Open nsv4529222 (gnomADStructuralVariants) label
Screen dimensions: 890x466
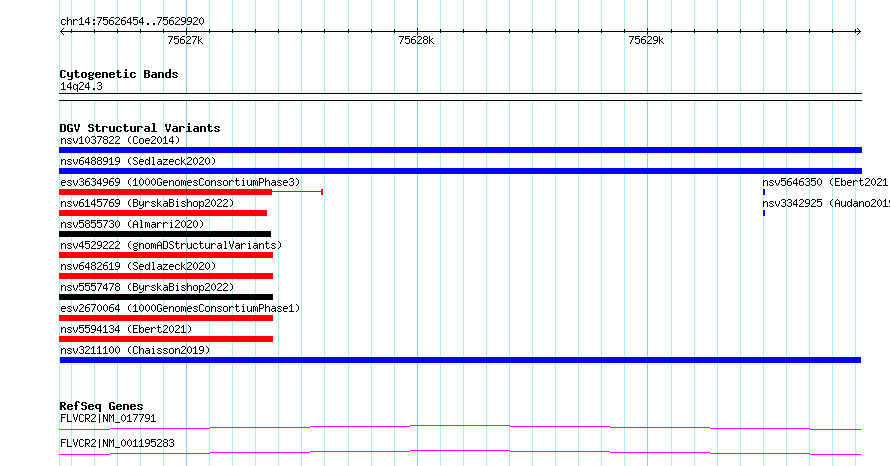(171, 245)
